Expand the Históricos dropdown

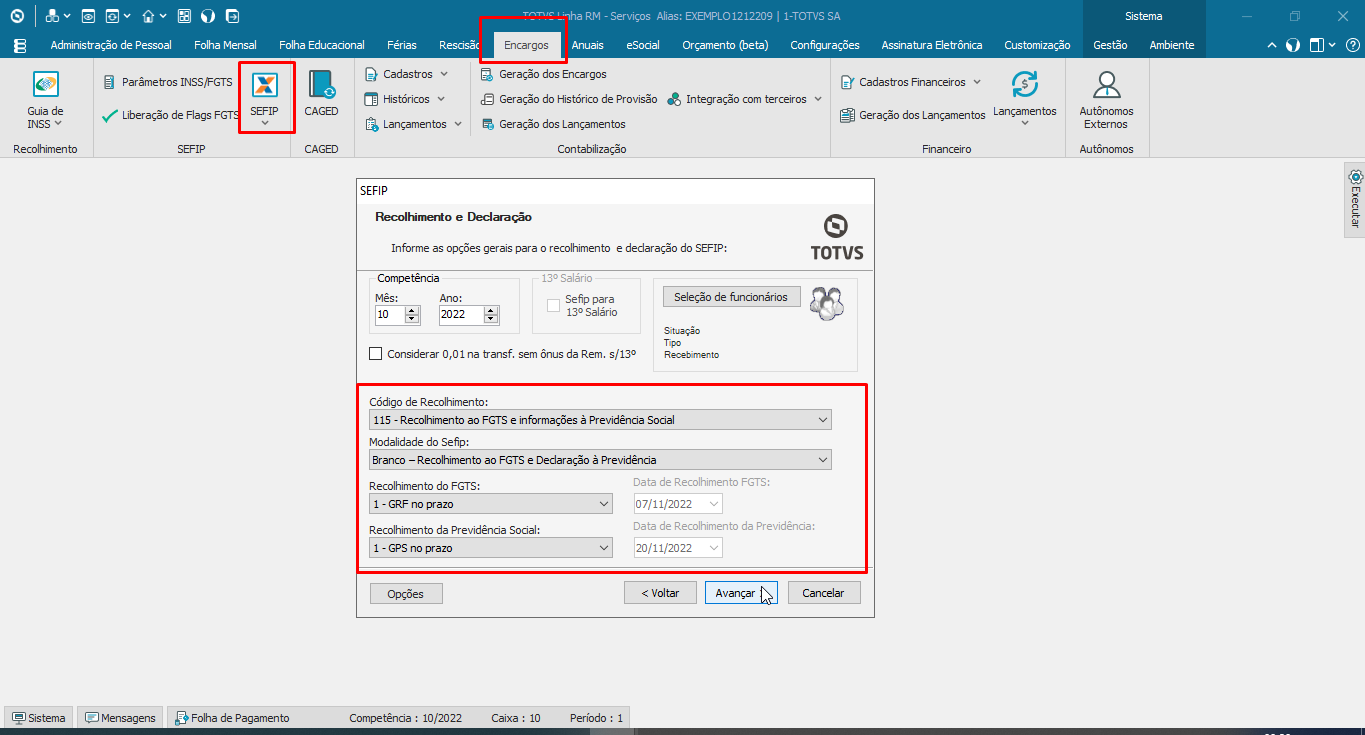[x=440, y=99]
